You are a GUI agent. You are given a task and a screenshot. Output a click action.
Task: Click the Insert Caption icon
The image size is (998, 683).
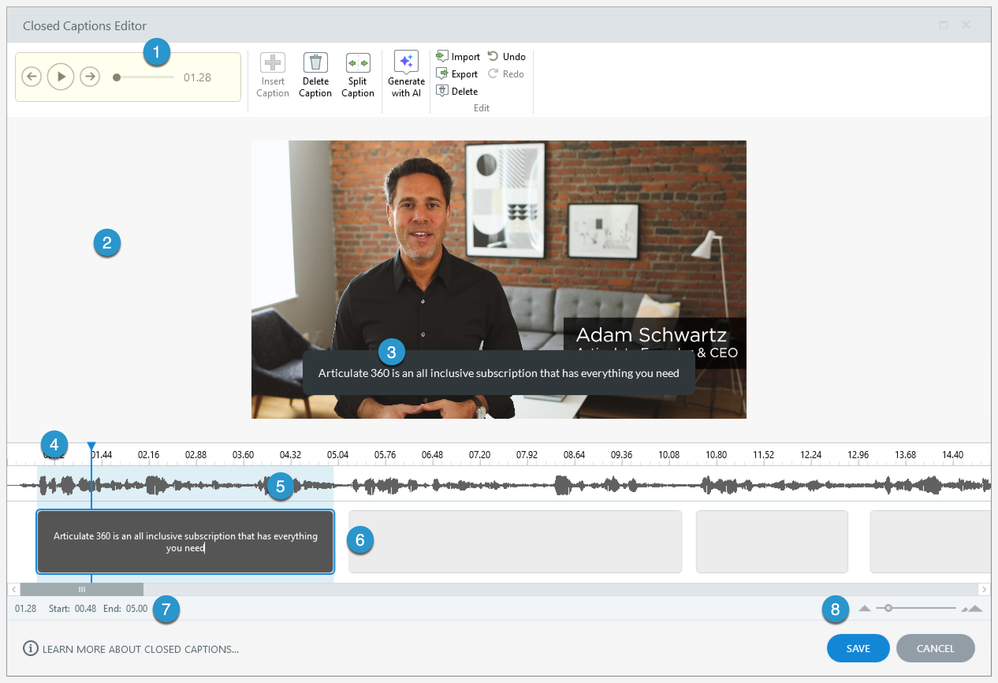click(x=273, y=64)
